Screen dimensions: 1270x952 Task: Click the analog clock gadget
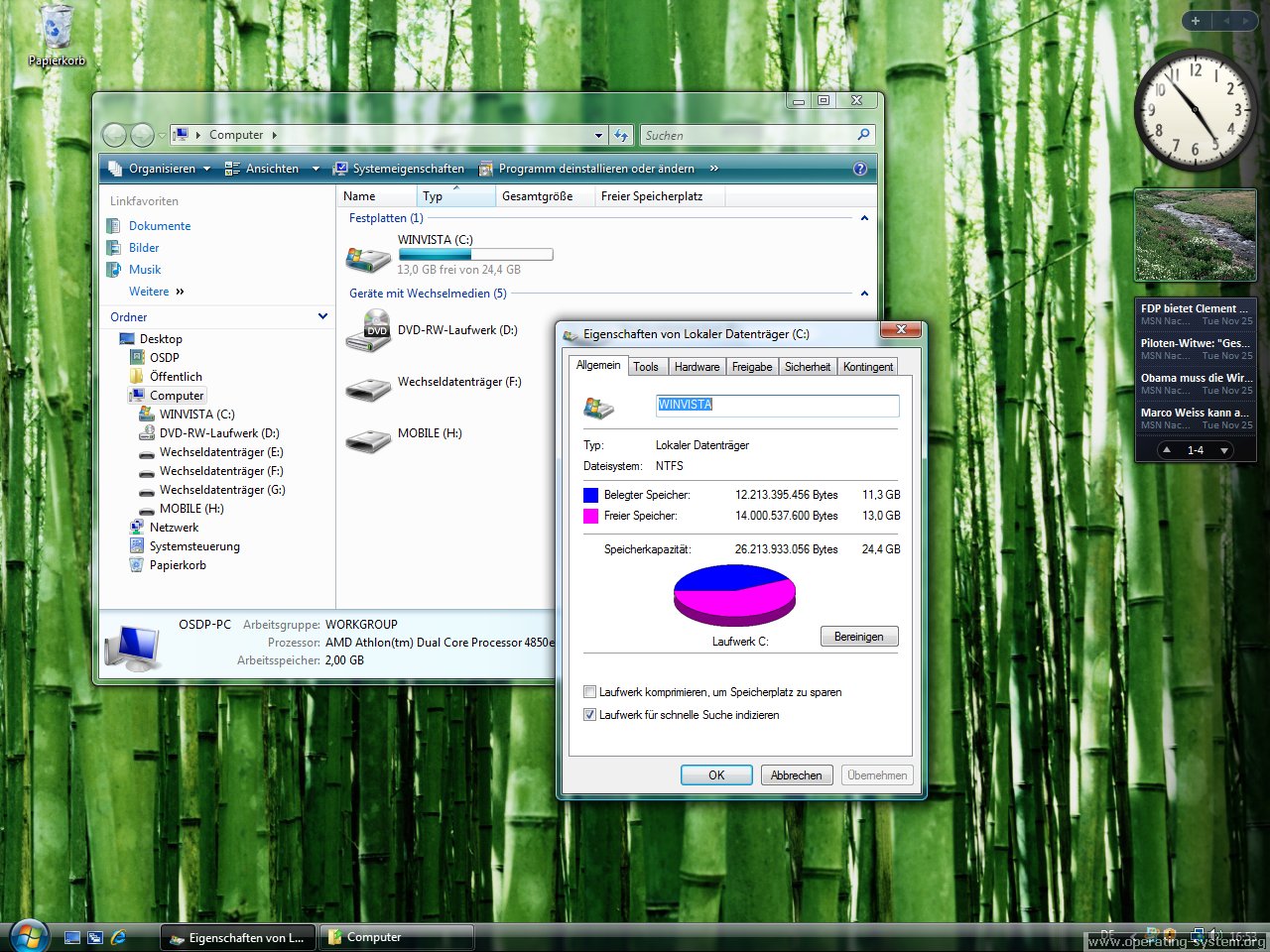[x=1195, y=110]
